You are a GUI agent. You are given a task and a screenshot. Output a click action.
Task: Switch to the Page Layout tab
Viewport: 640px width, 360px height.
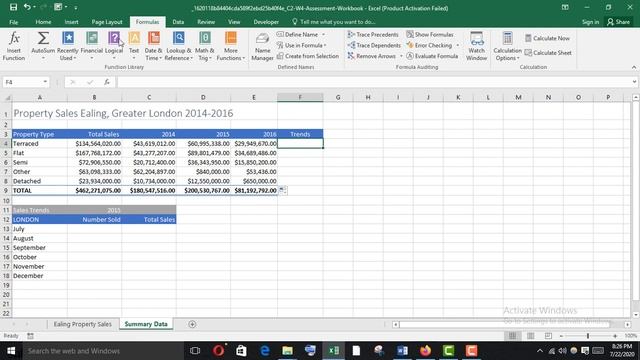coord(107,22)
